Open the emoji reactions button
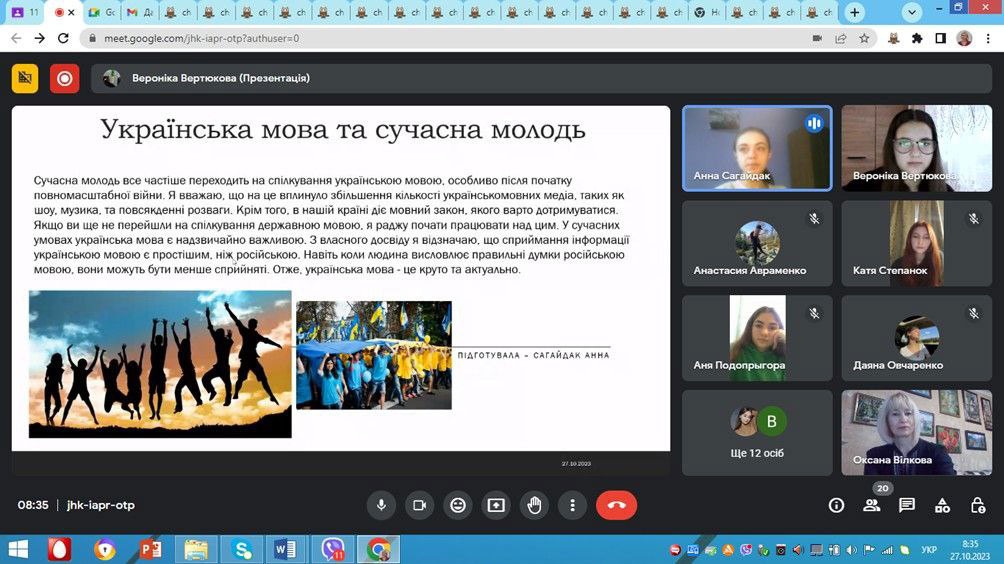Viewport: 1004px width, 564px height. point(458,505)
